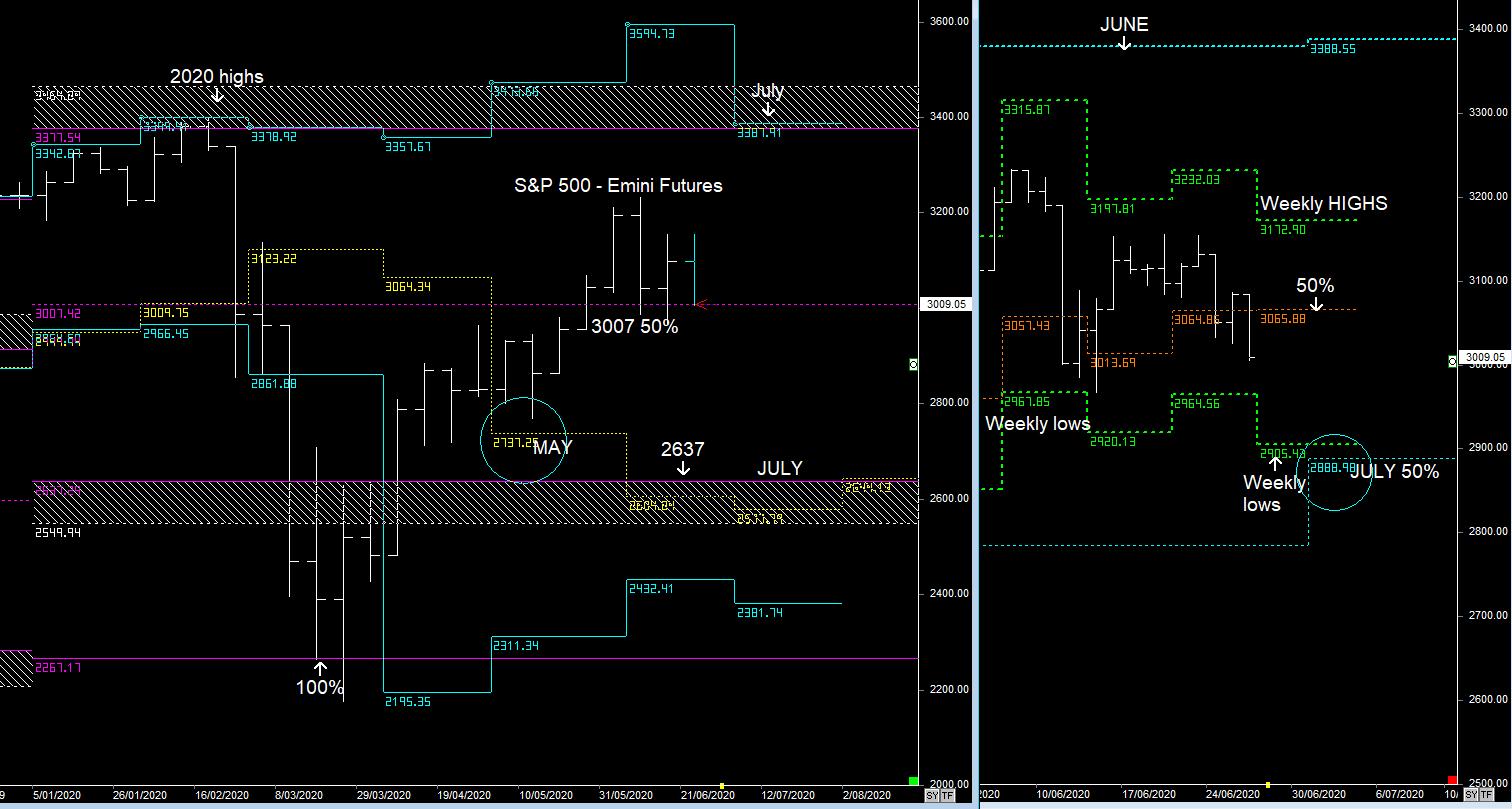
Task: Click the Weekly HIGHS label on right chart
Action: click(x=1324, y=203)
